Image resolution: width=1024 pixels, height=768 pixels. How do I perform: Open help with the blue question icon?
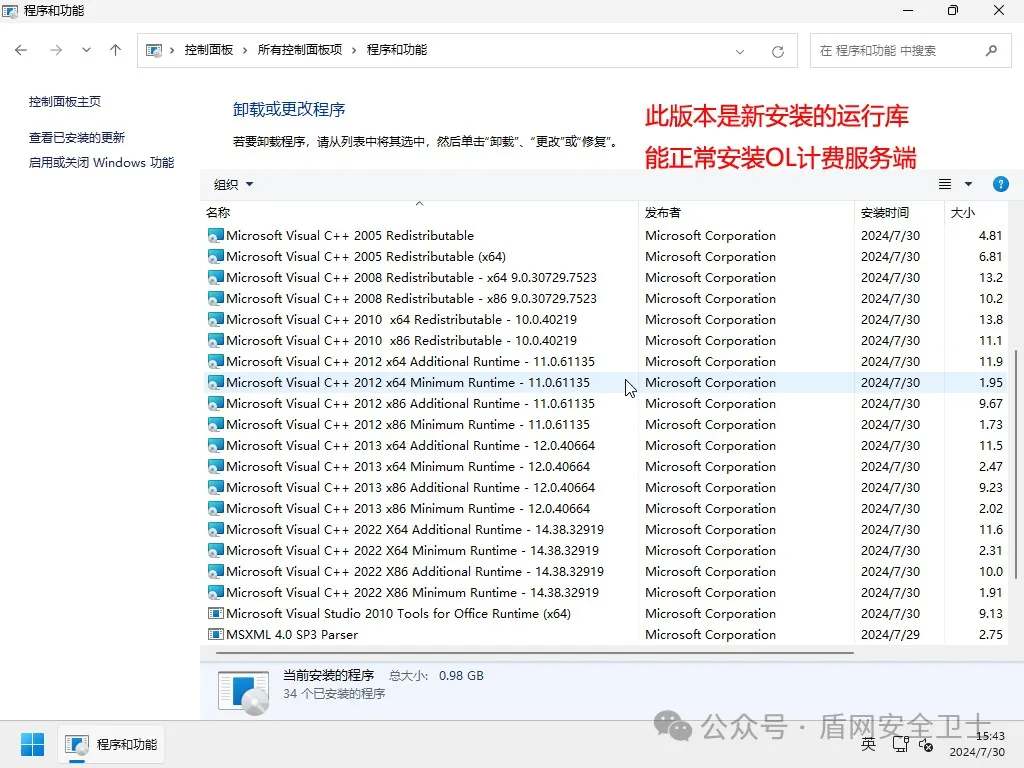[1000, 184]
